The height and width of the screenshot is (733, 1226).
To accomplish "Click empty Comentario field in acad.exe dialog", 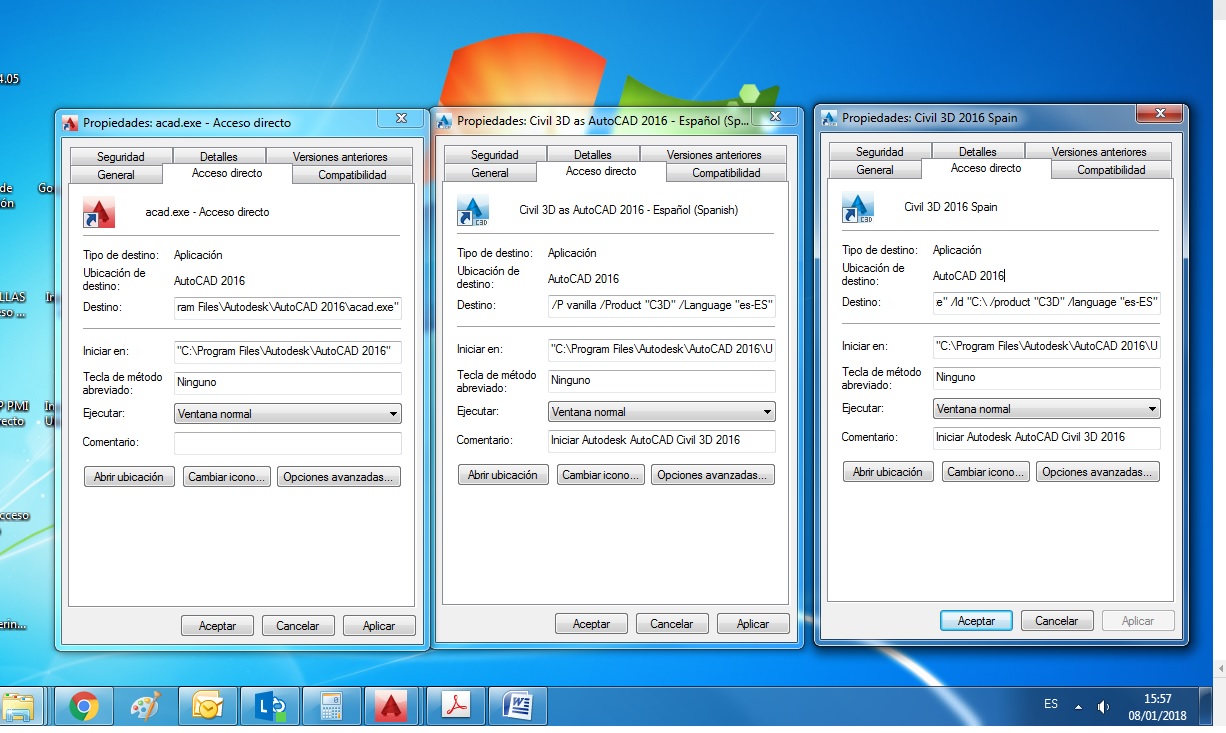I will coord(288,443).
